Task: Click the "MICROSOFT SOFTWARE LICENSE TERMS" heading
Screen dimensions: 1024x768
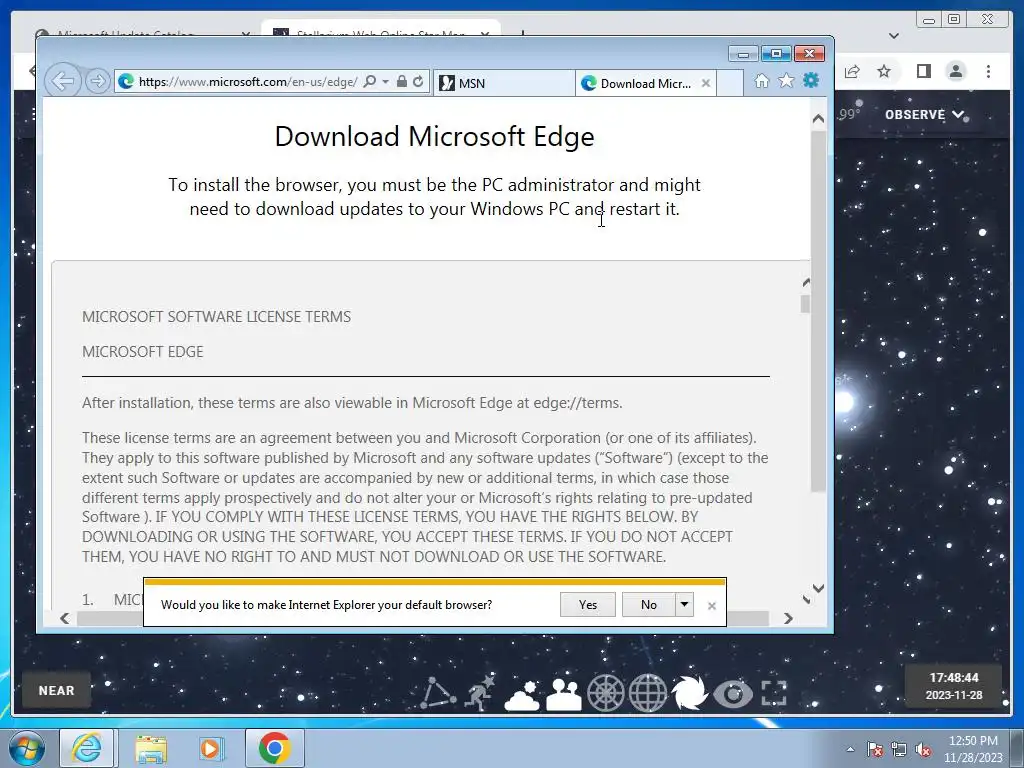Action: coord(216,317)
